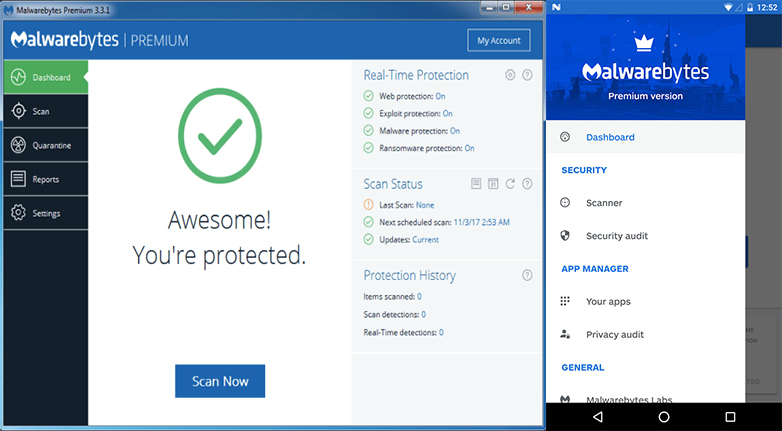Click the mobile Dashboard gauge icon
This screenshot has height=431, width=782.
point(565,137)
